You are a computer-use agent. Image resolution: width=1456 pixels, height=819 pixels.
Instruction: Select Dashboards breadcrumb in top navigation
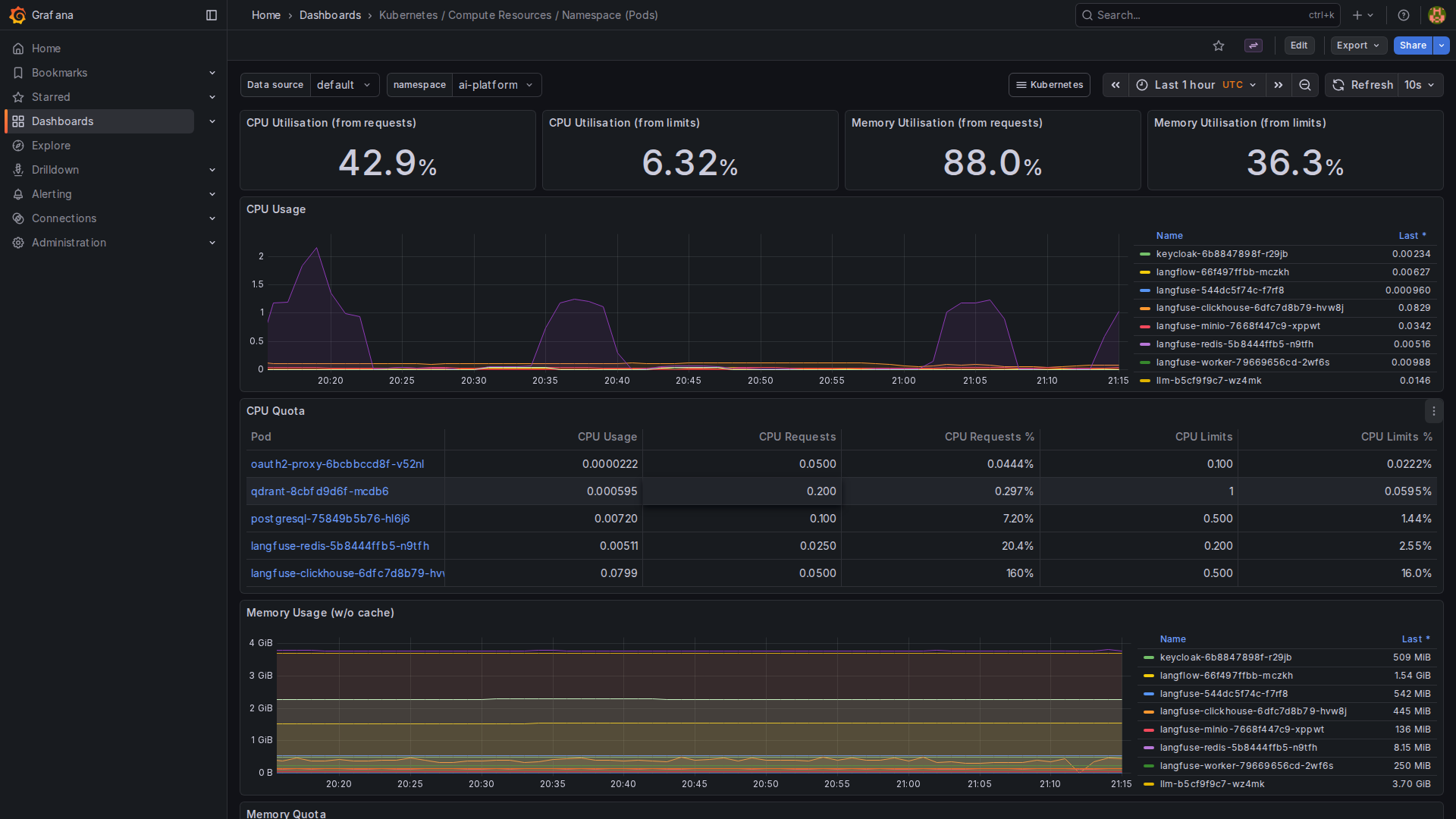click(x=330, y=15)
